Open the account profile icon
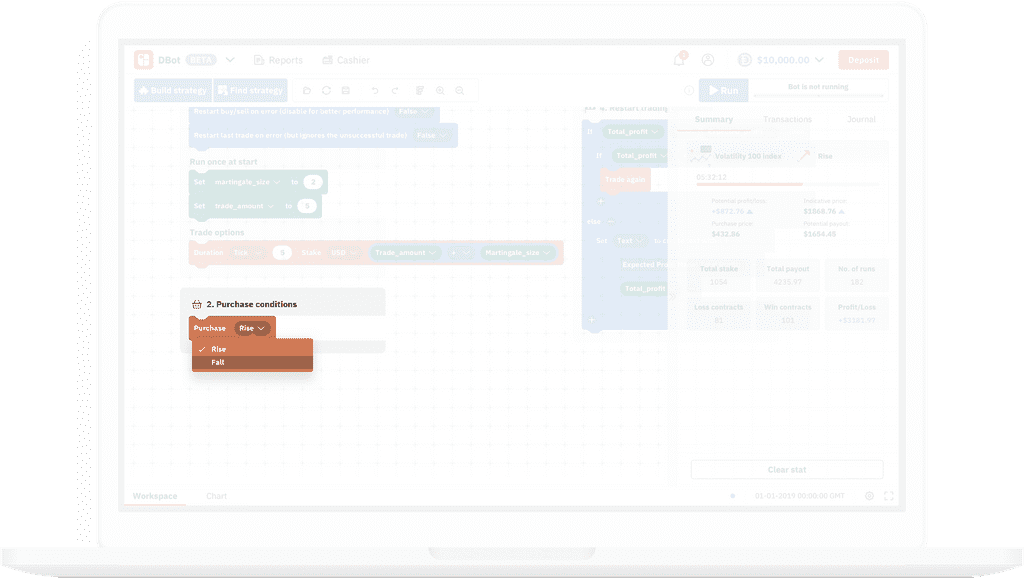Screen dimensions: 1024x578 (708, 60)
